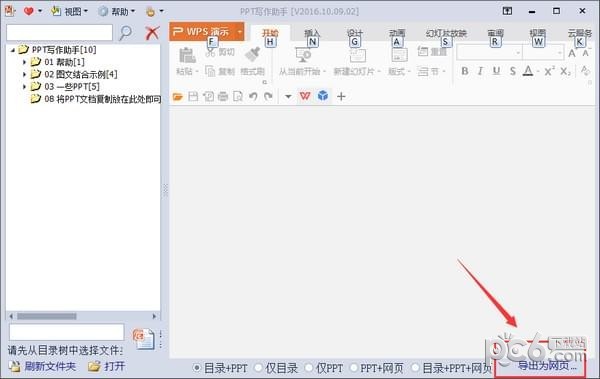Click the open-folder icon in quick toolbar
The image size is (600, 379).
pyautogui.click(x=178, y=96)
